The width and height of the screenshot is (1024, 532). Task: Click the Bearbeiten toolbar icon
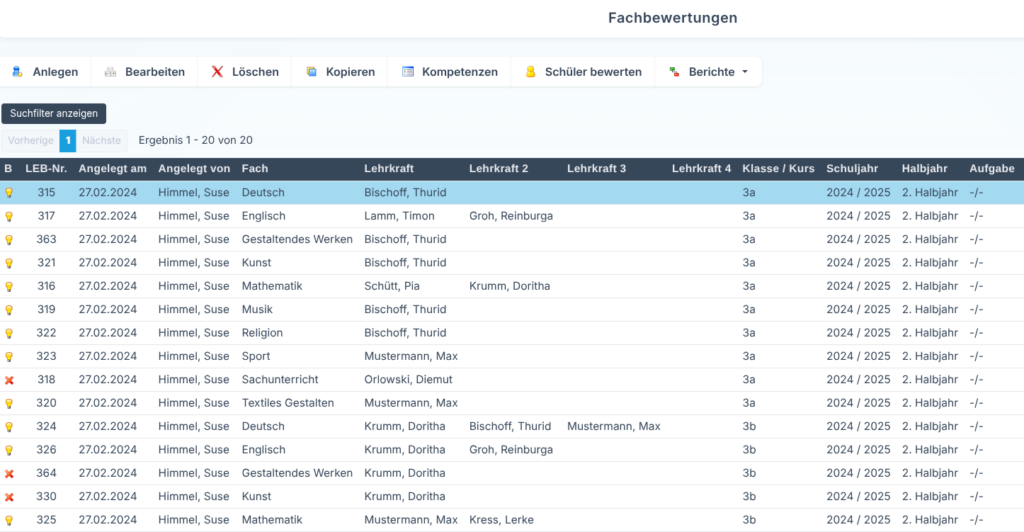pos(110,72)
